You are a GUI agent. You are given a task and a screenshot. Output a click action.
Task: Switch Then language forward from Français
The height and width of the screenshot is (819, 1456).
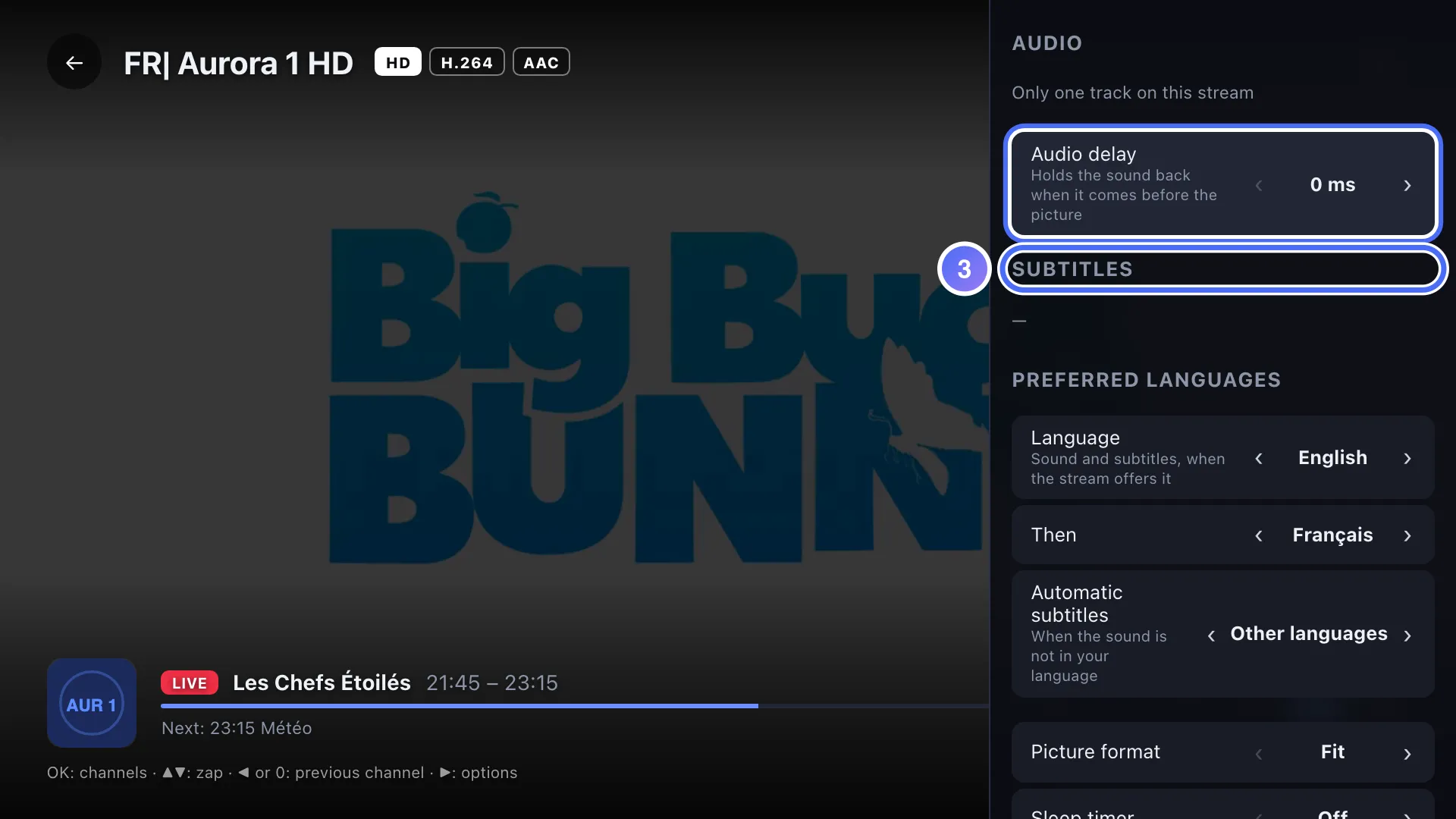(x=1407, y=536)
